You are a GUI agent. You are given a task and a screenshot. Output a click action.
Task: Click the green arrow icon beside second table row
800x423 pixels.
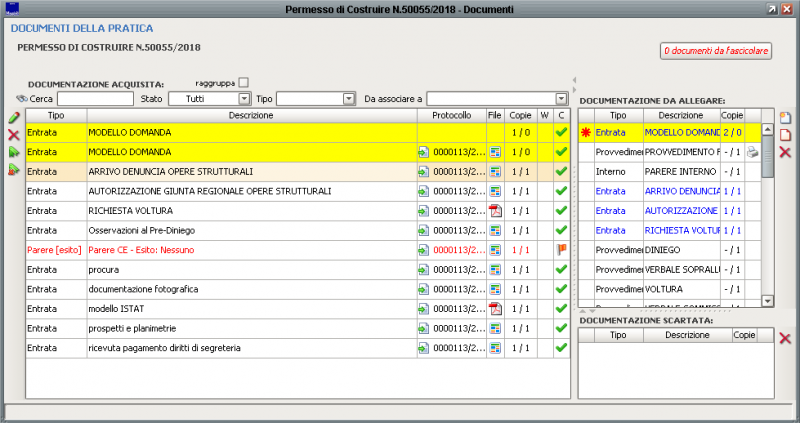14,152
